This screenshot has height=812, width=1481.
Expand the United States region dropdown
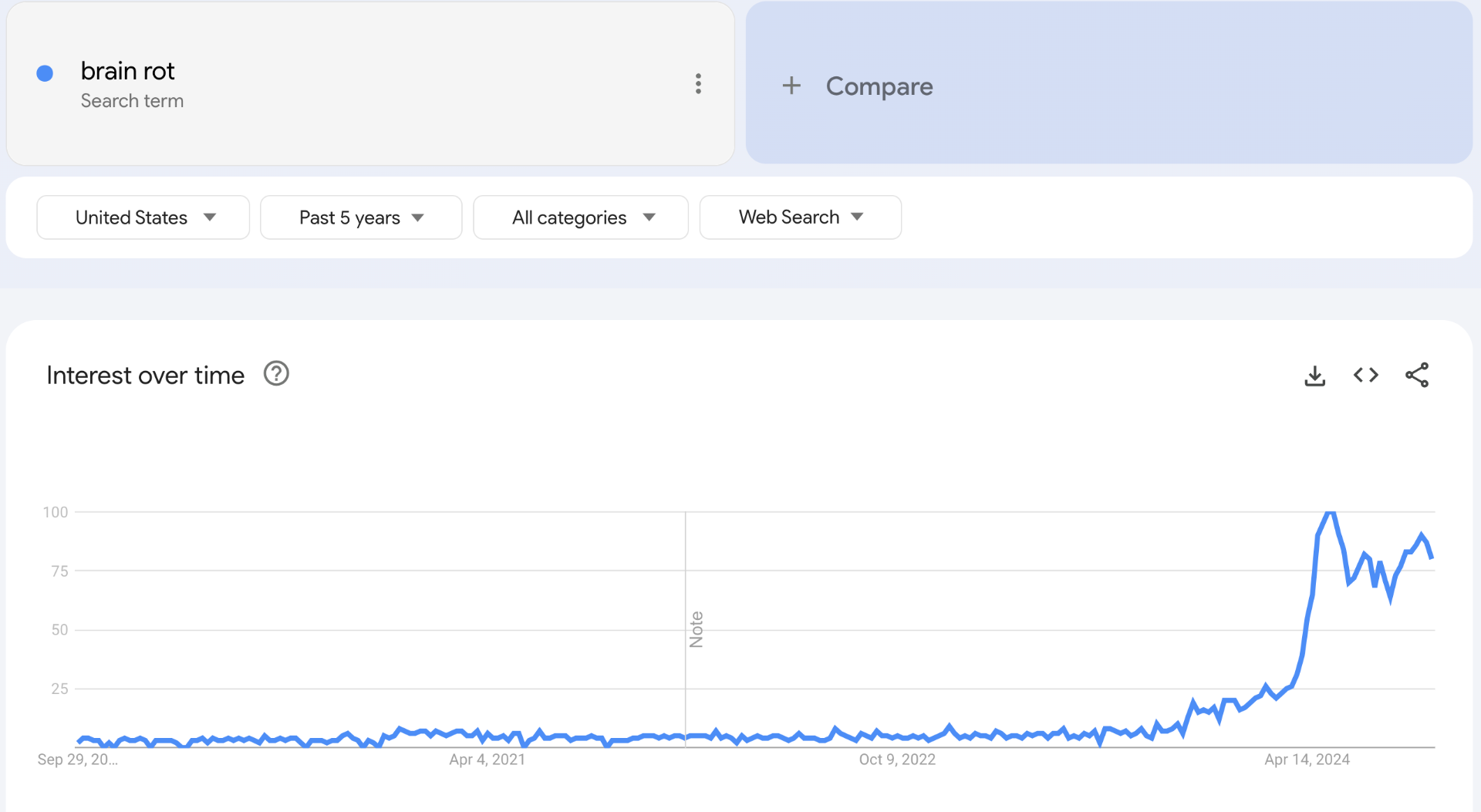click(143, 217)
